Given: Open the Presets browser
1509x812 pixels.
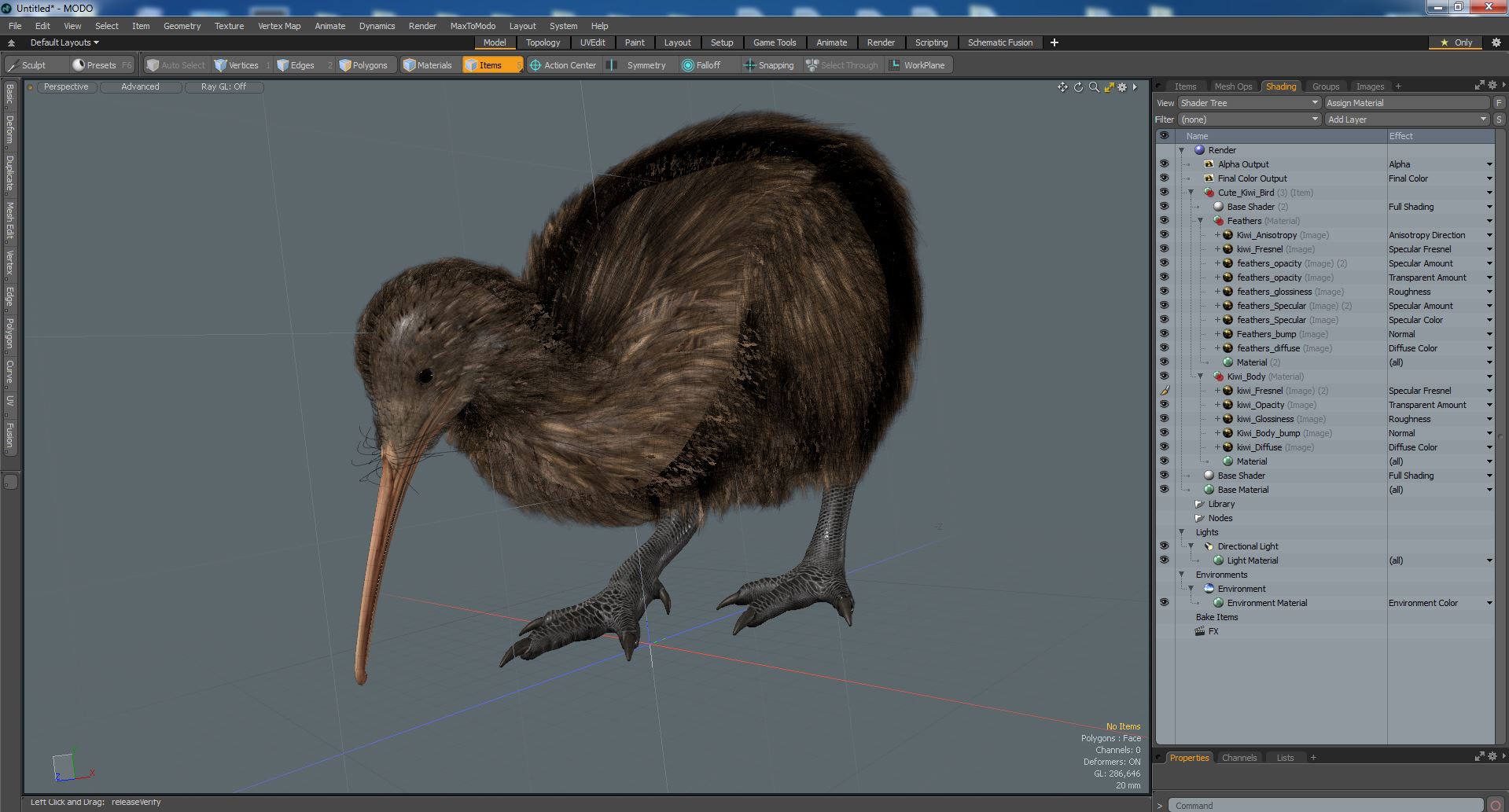Looking at the screenshot, I should click(101, 65).
